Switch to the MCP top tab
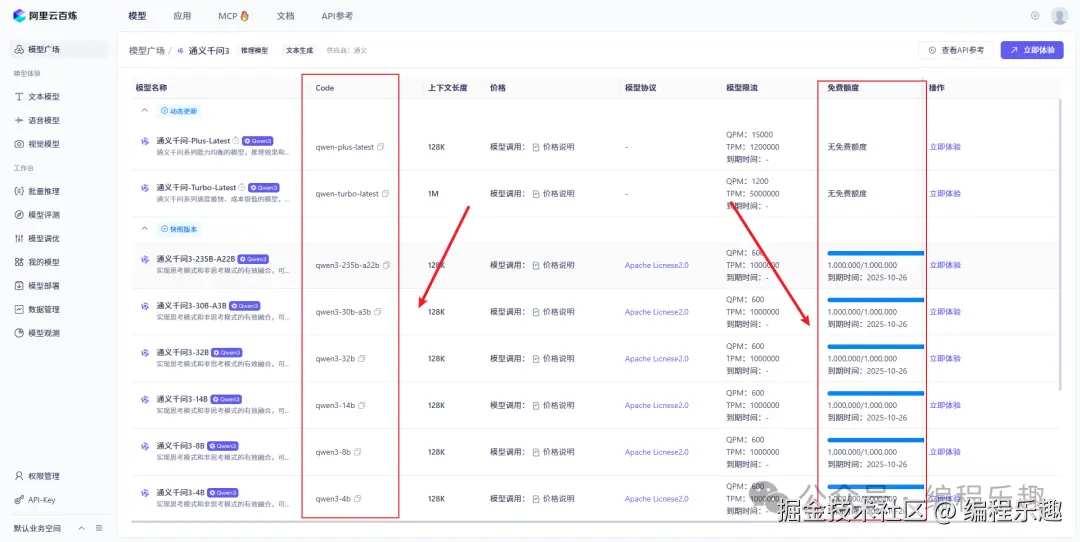 click(x=233, y=16)
